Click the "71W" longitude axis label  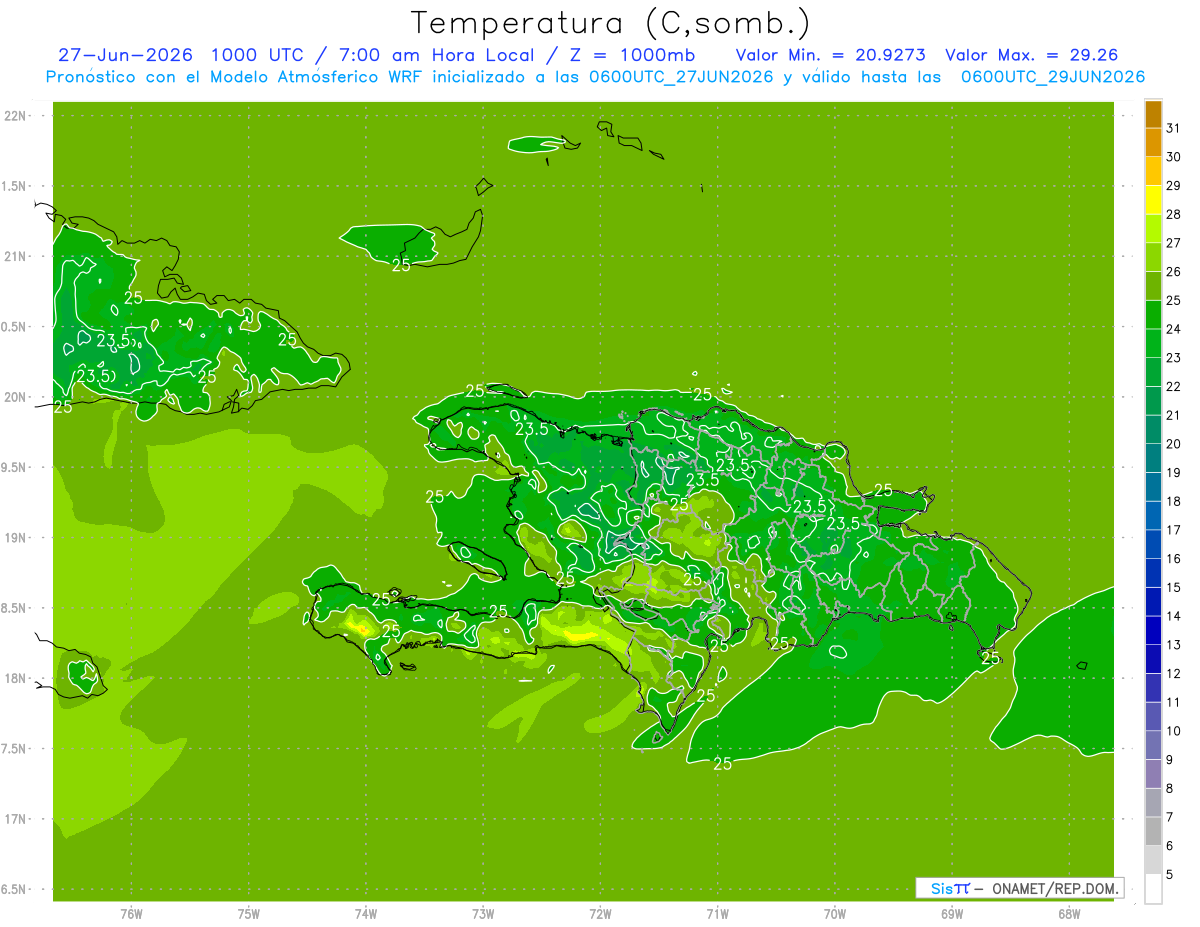717,914
